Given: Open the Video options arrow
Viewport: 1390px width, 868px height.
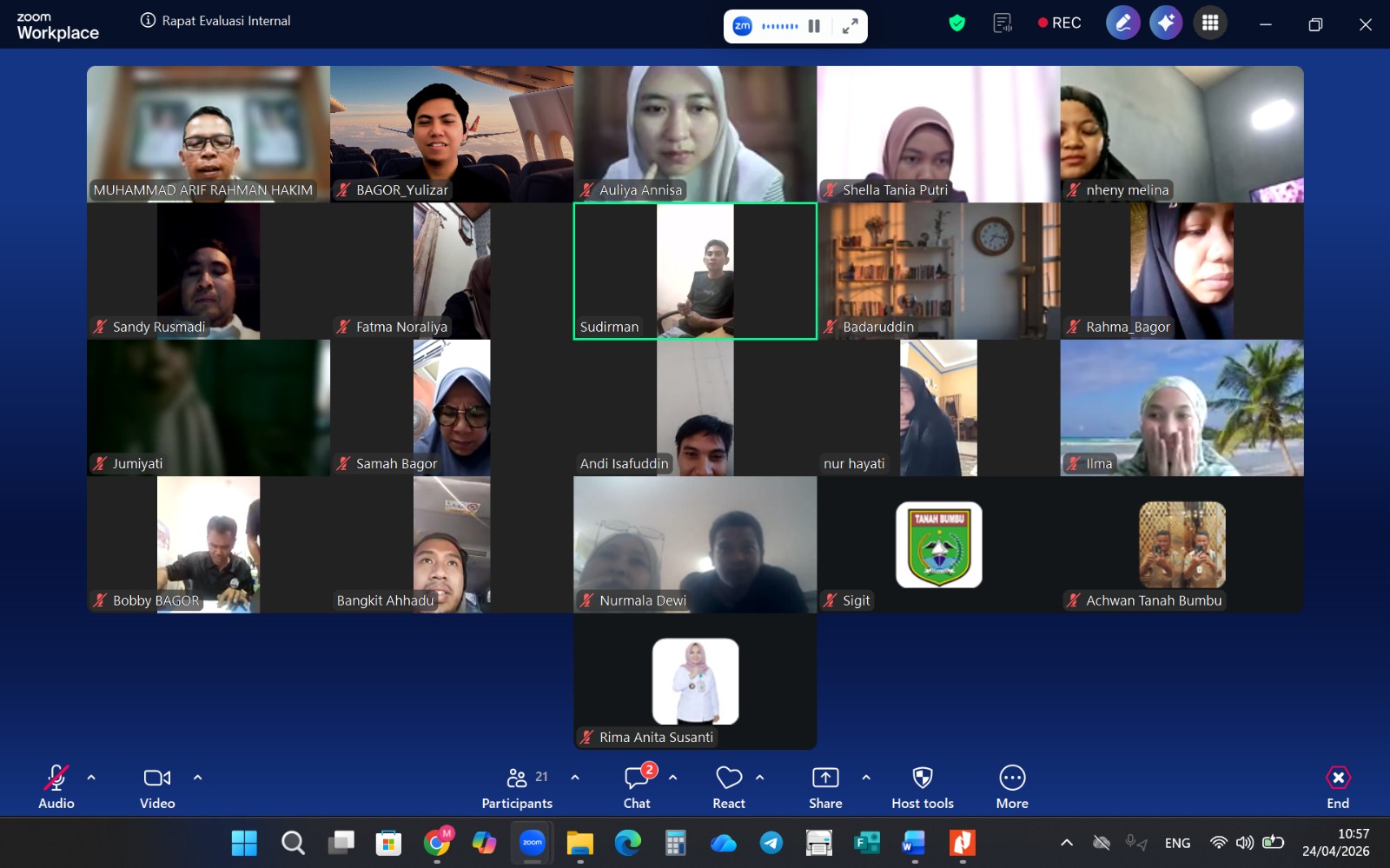Looking at the screenshot, I should [x=197, y=778].
